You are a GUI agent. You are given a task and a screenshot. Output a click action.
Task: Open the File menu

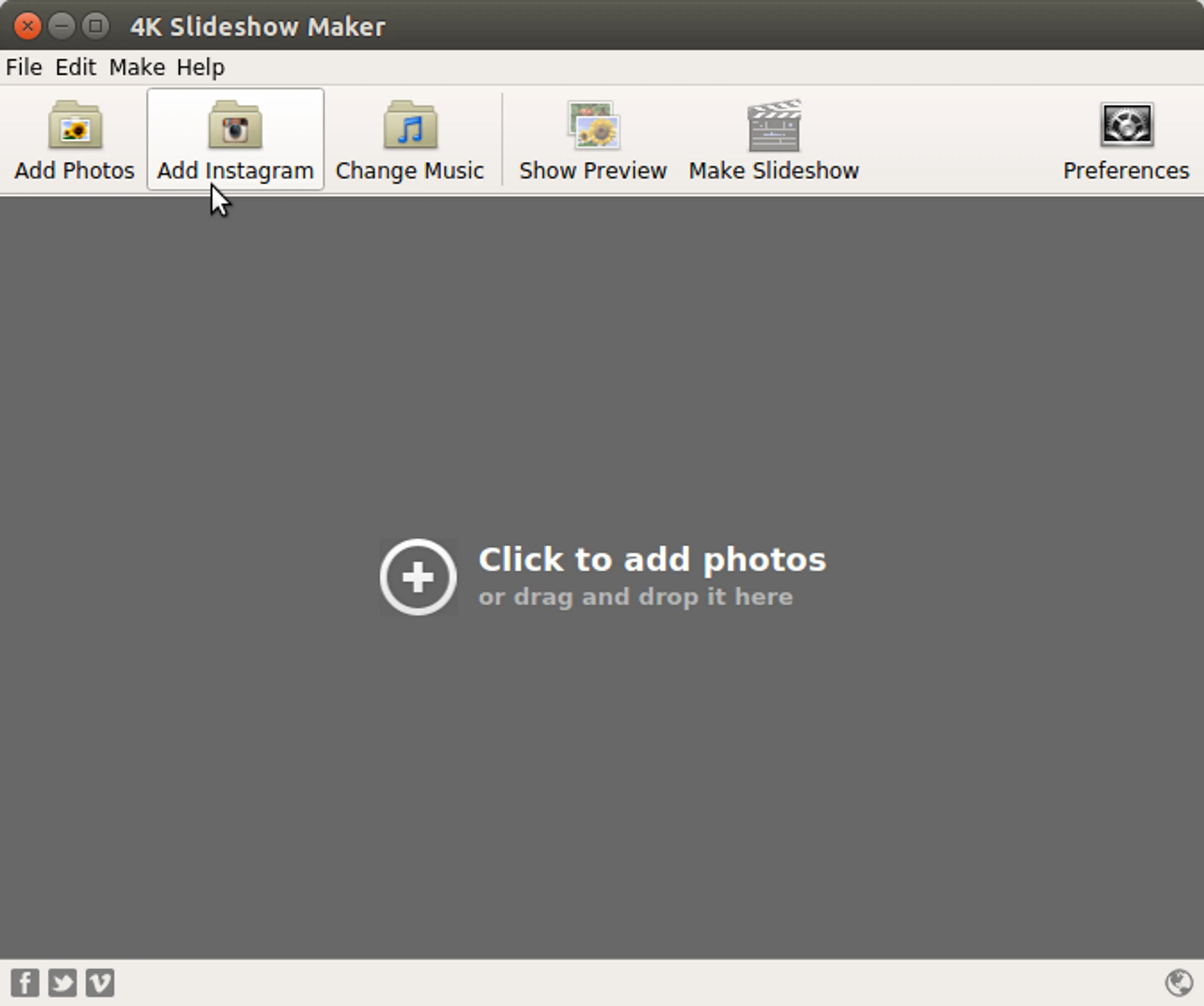coord(24,67)
